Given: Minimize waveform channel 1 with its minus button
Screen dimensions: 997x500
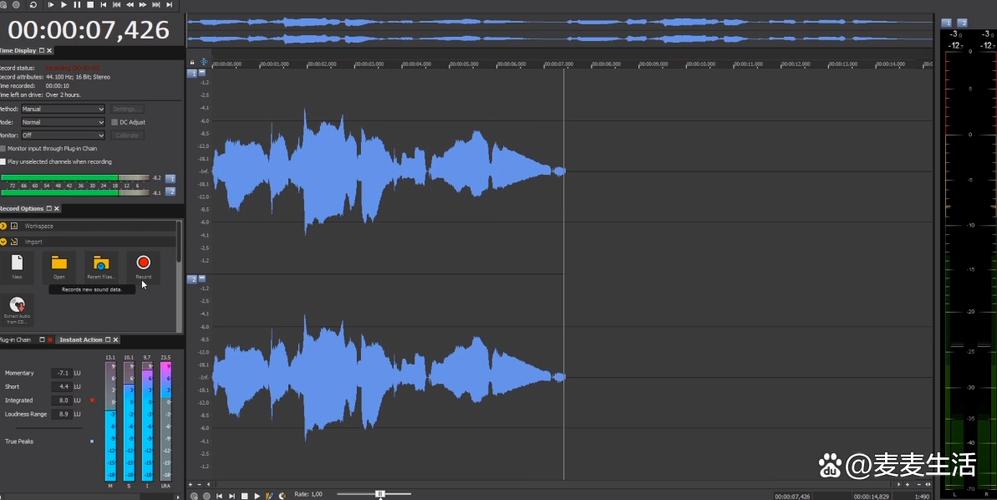Looking at the screenshot, I should click(202, 73).
